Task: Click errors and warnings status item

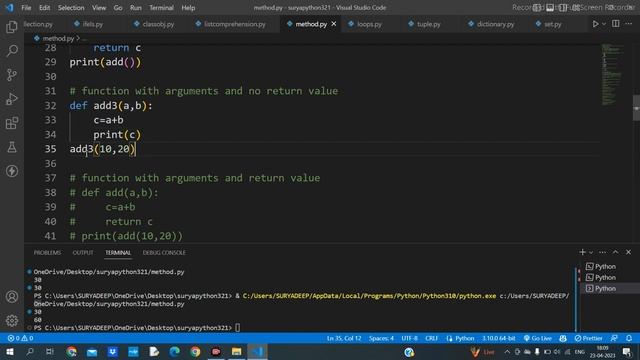Action: [20, 338]
